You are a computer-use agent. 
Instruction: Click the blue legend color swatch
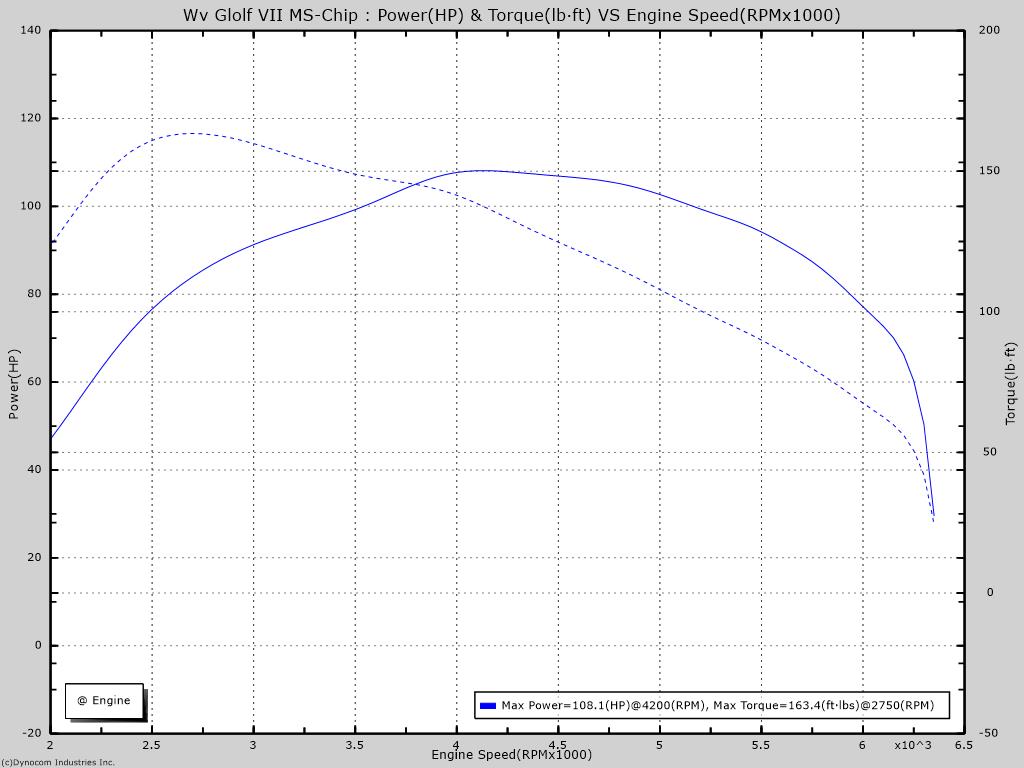488,706
